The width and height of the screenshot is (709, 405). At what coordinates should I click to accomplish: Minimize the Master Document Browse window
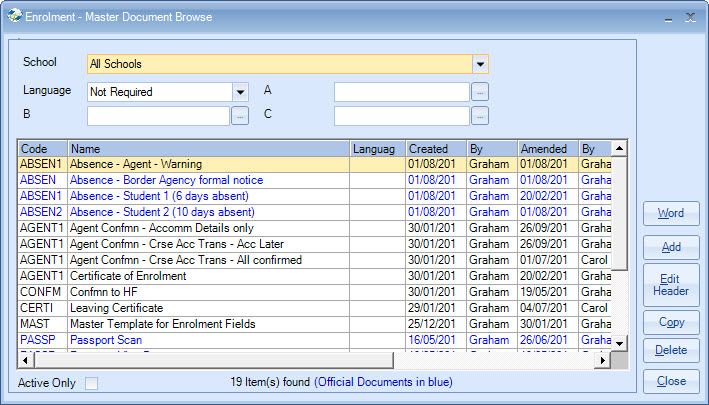(668, 18)
